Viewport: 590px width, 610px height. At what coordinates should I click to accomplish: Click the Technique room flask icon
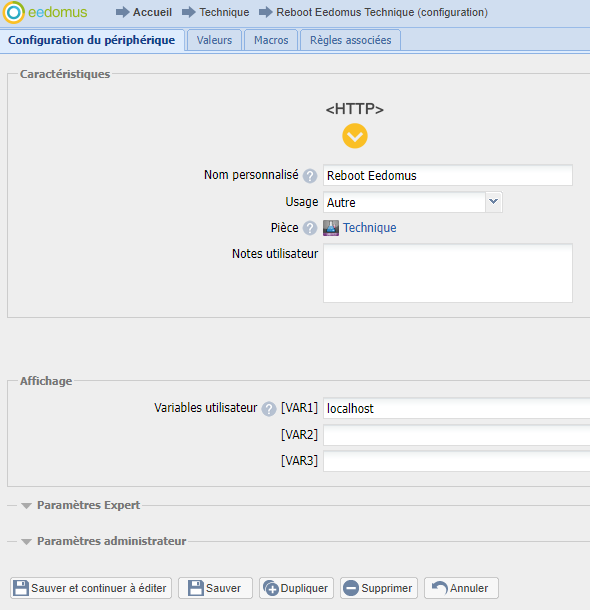(331, 228)
